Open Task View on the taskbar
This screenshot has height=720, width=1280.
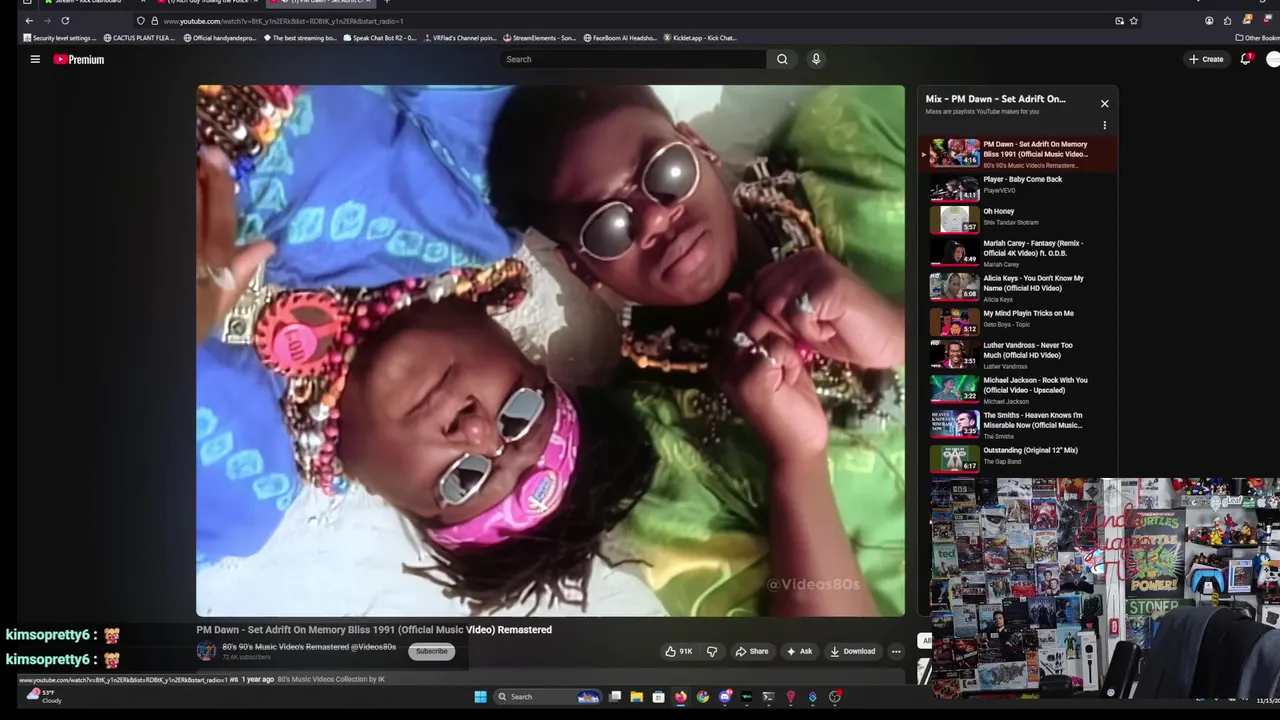coord(615,696)
